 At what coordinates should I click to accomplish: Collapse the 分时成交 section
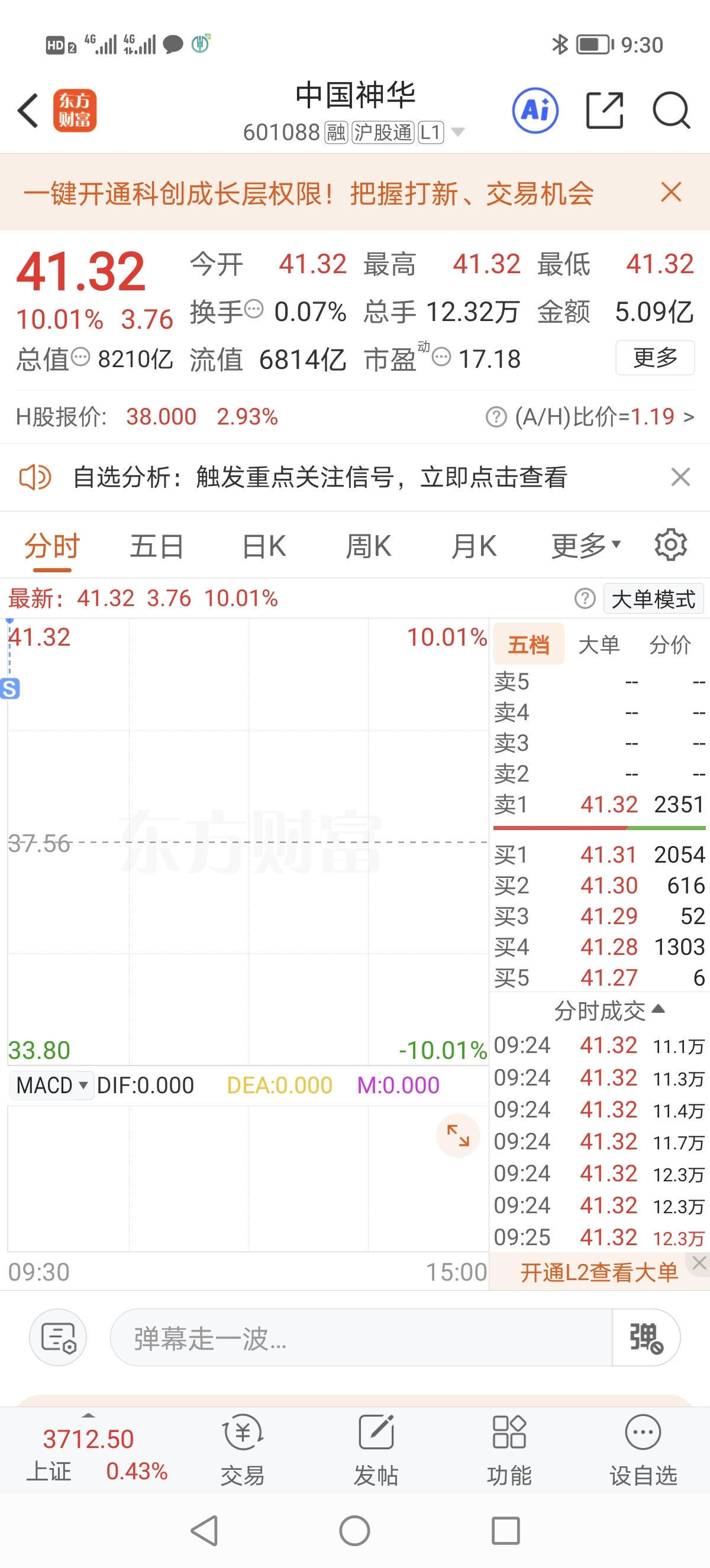point(609,1011)
